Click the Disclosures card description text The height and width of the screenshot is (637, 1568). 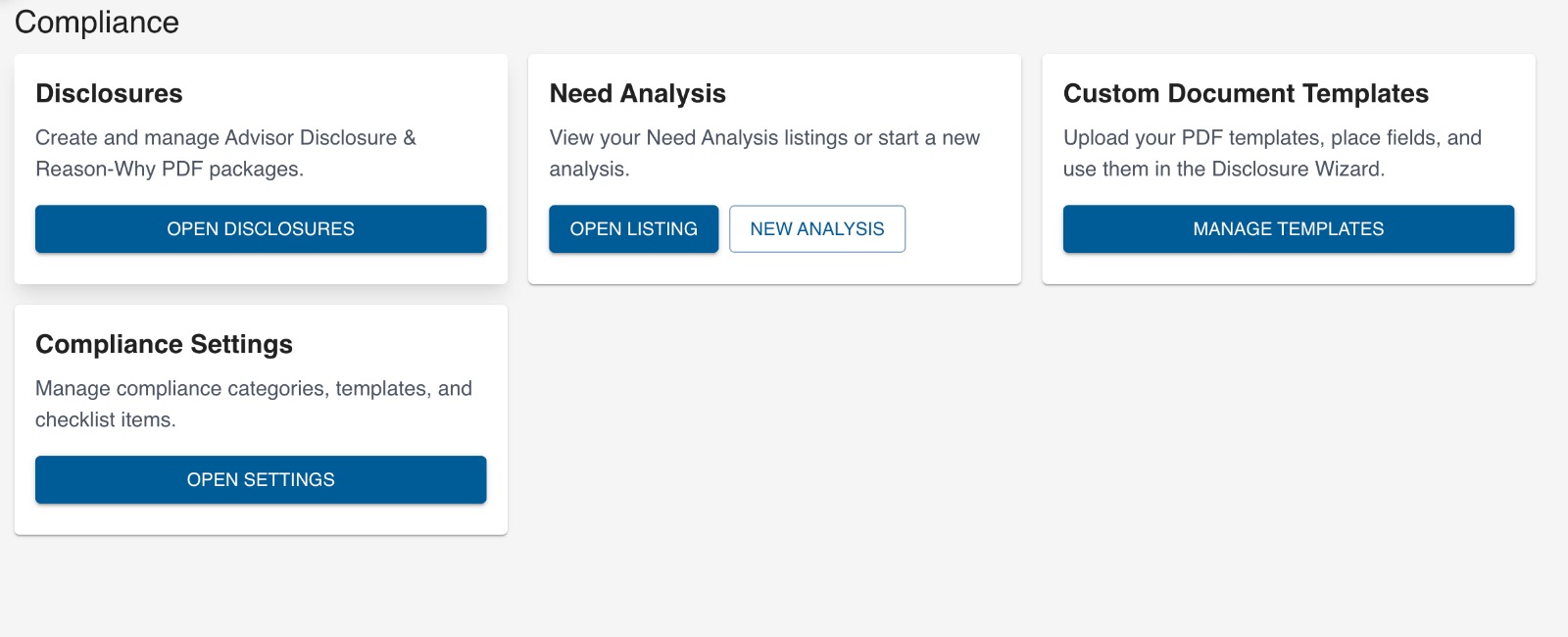tap(225, 153)
